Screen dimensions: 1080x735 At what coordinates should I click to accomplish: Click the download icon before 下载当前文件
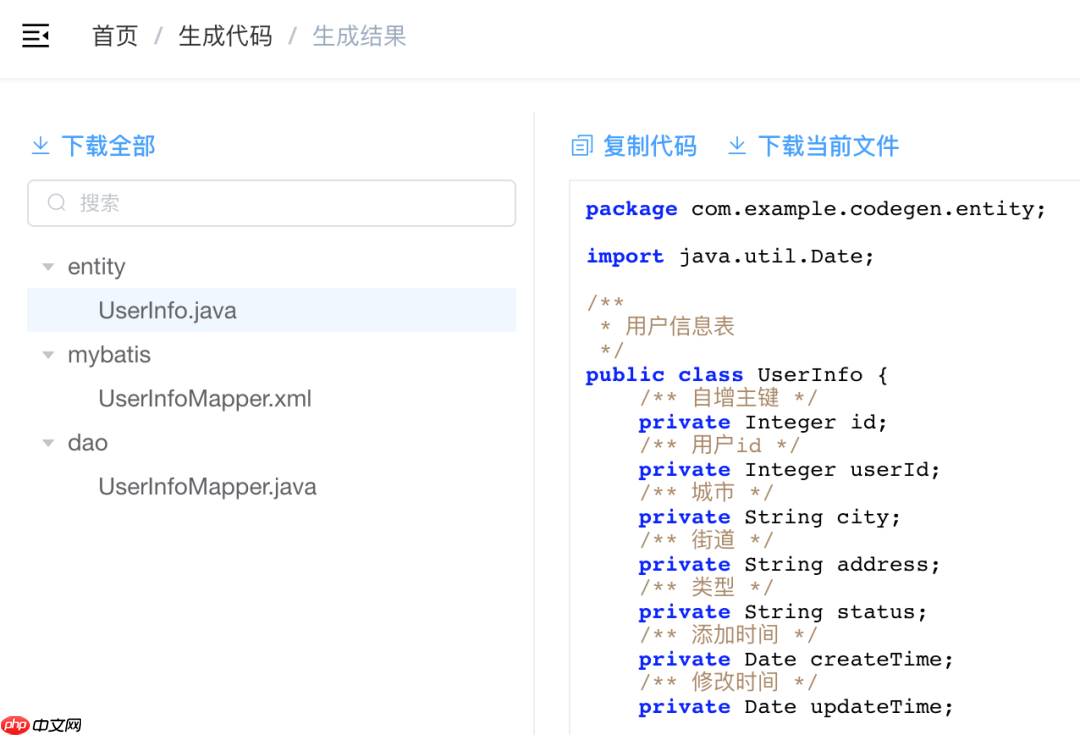736,145
